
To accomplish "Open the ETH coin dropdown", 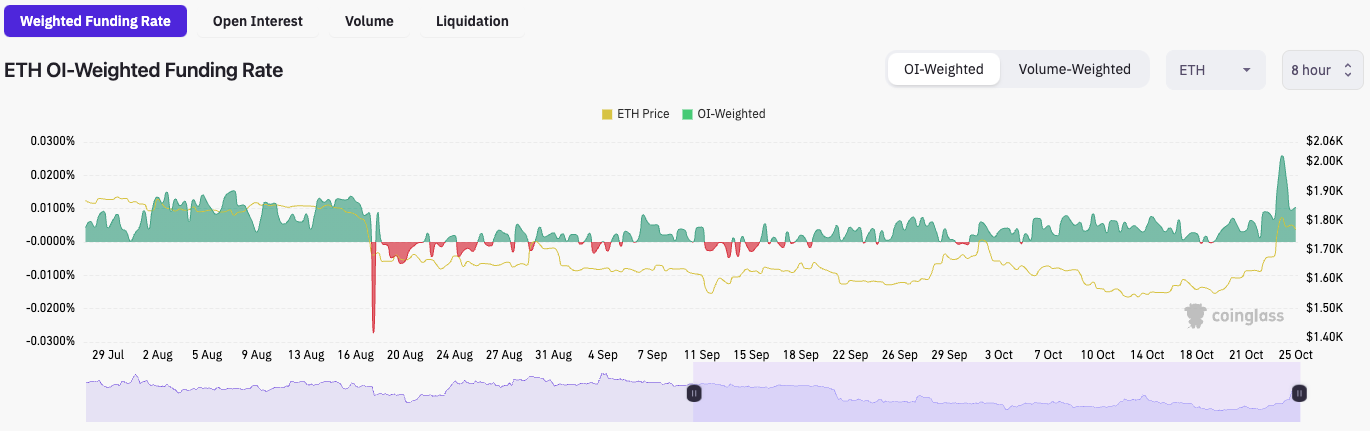I will tap(1215, 70).
